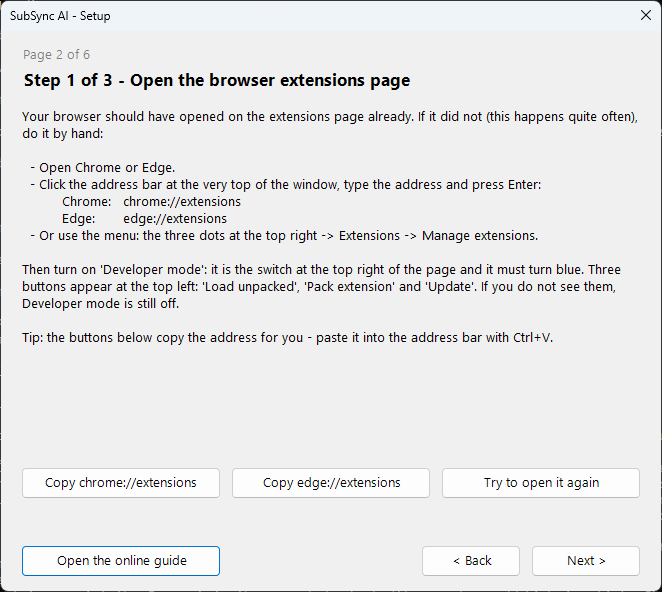Go back to the previous setup page
The width and height of the screenshot is (662, 592).
tap(471, 561)
